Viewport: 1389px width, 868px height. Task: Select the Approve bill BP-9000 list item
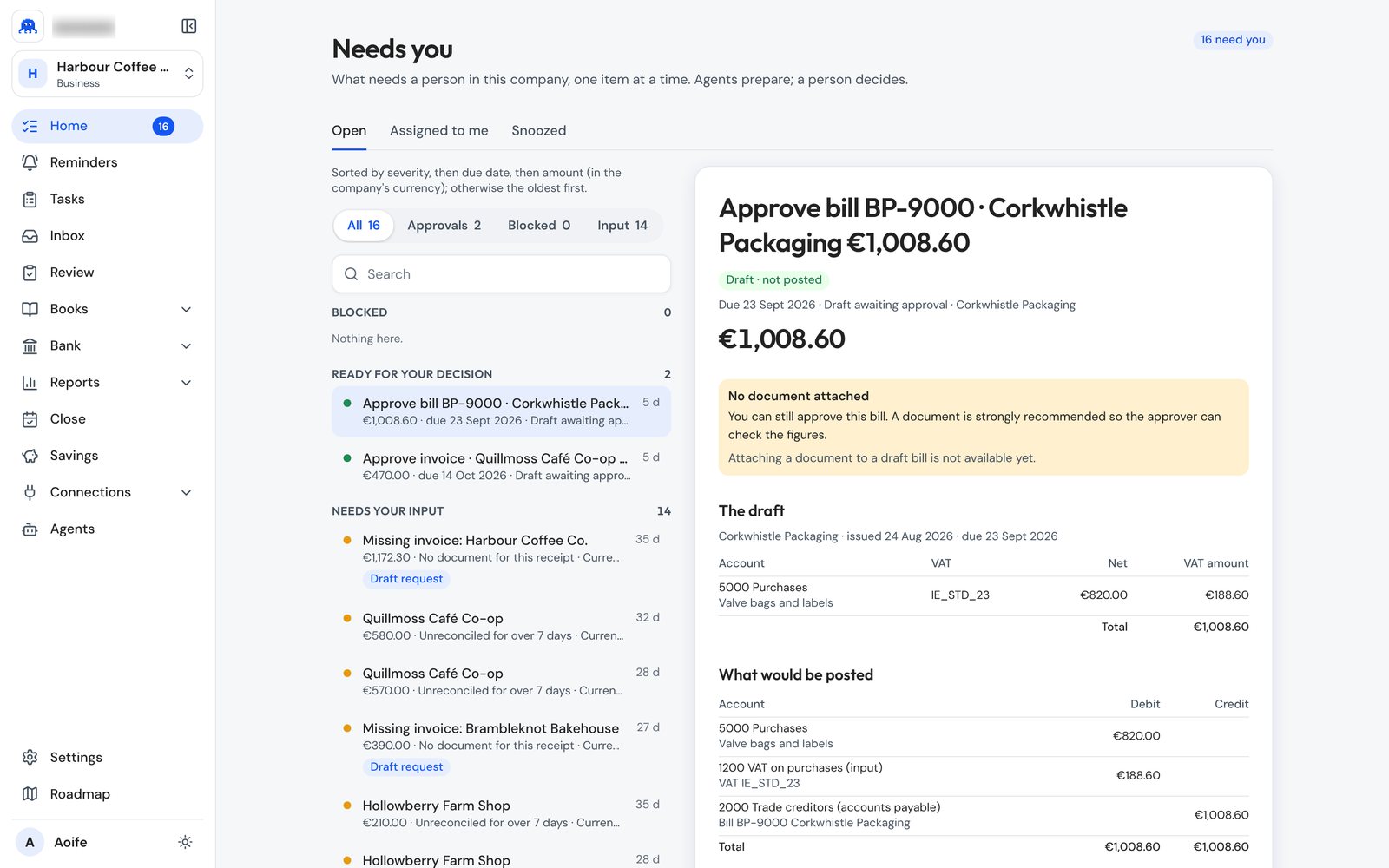pyautogui.click(x=501, y=411)
